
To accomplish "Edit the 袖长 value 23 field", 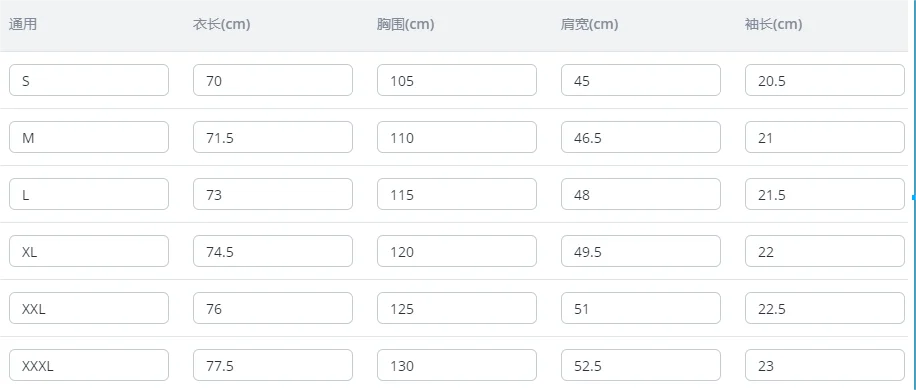I will (825, 365).
